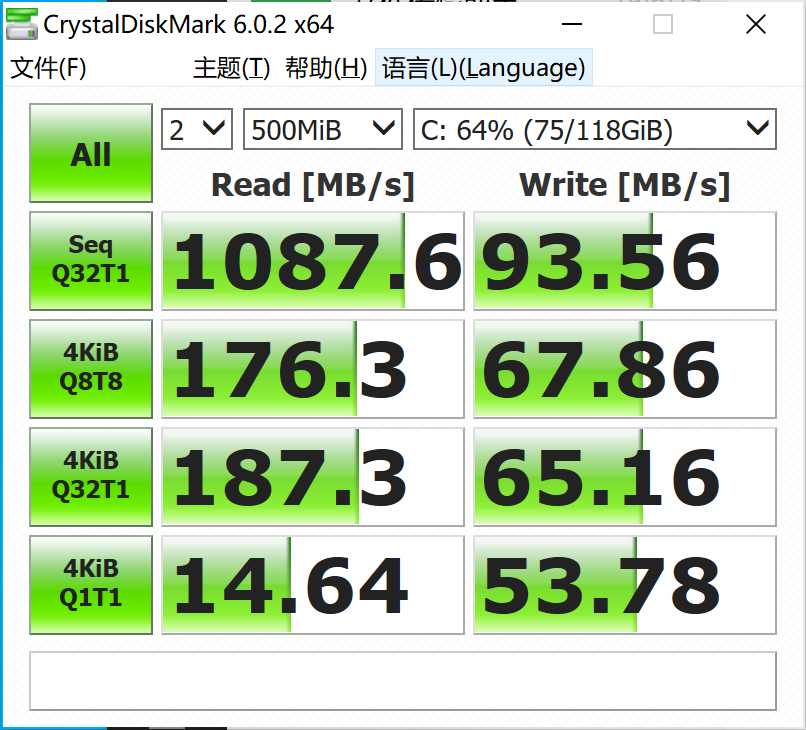Click the empty comment field at bottom
Screen dimensions: 806x730
point(402,681)
